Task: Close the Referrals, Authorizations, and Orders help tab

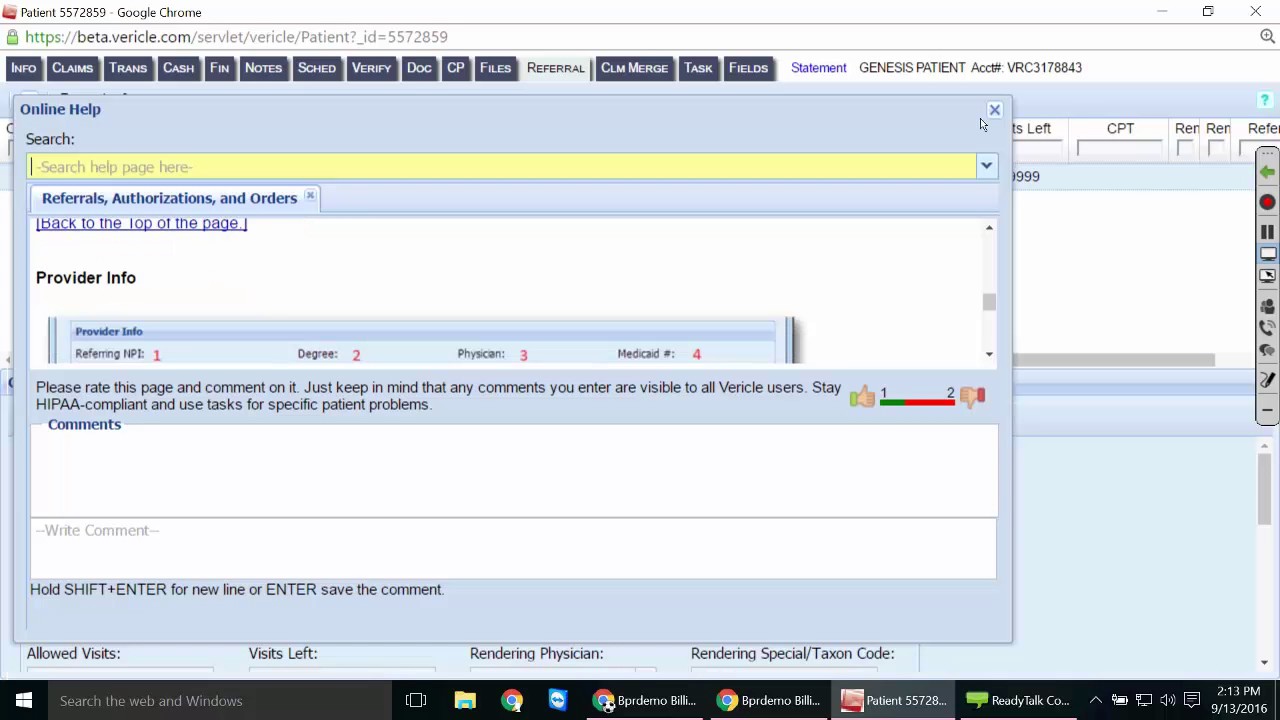Action: pos(310,196)
